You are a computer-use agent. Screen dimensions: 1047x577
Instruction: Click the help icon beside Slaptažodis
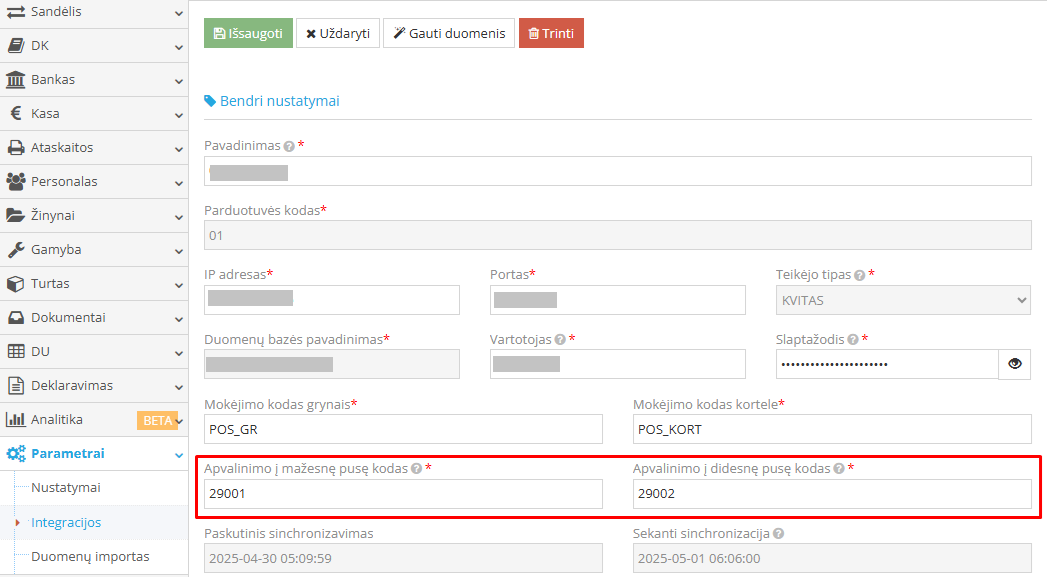[852, 340]
